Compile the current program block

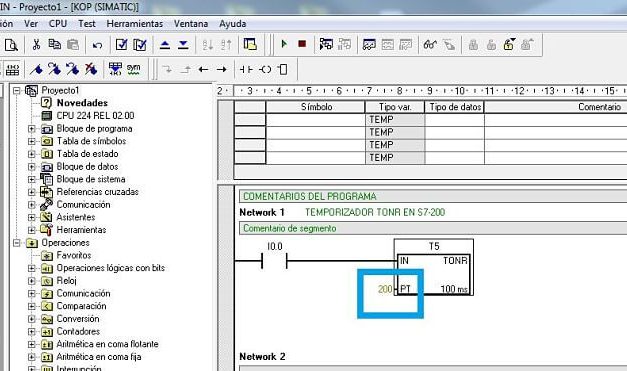[x=121, y=44]
